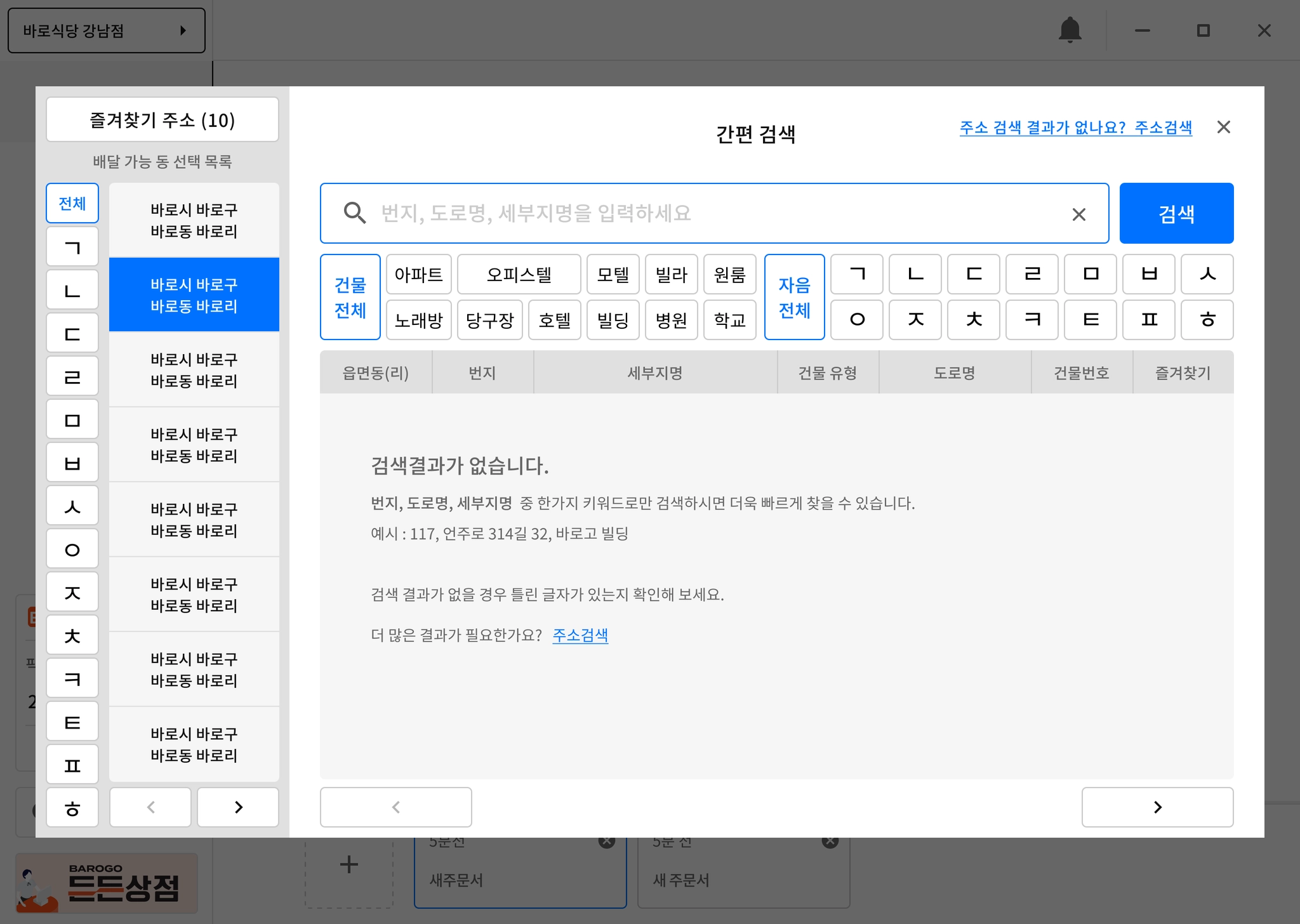1300x924 pixels.
Task: Go to next page of search results
Action: click(1157, 807)
